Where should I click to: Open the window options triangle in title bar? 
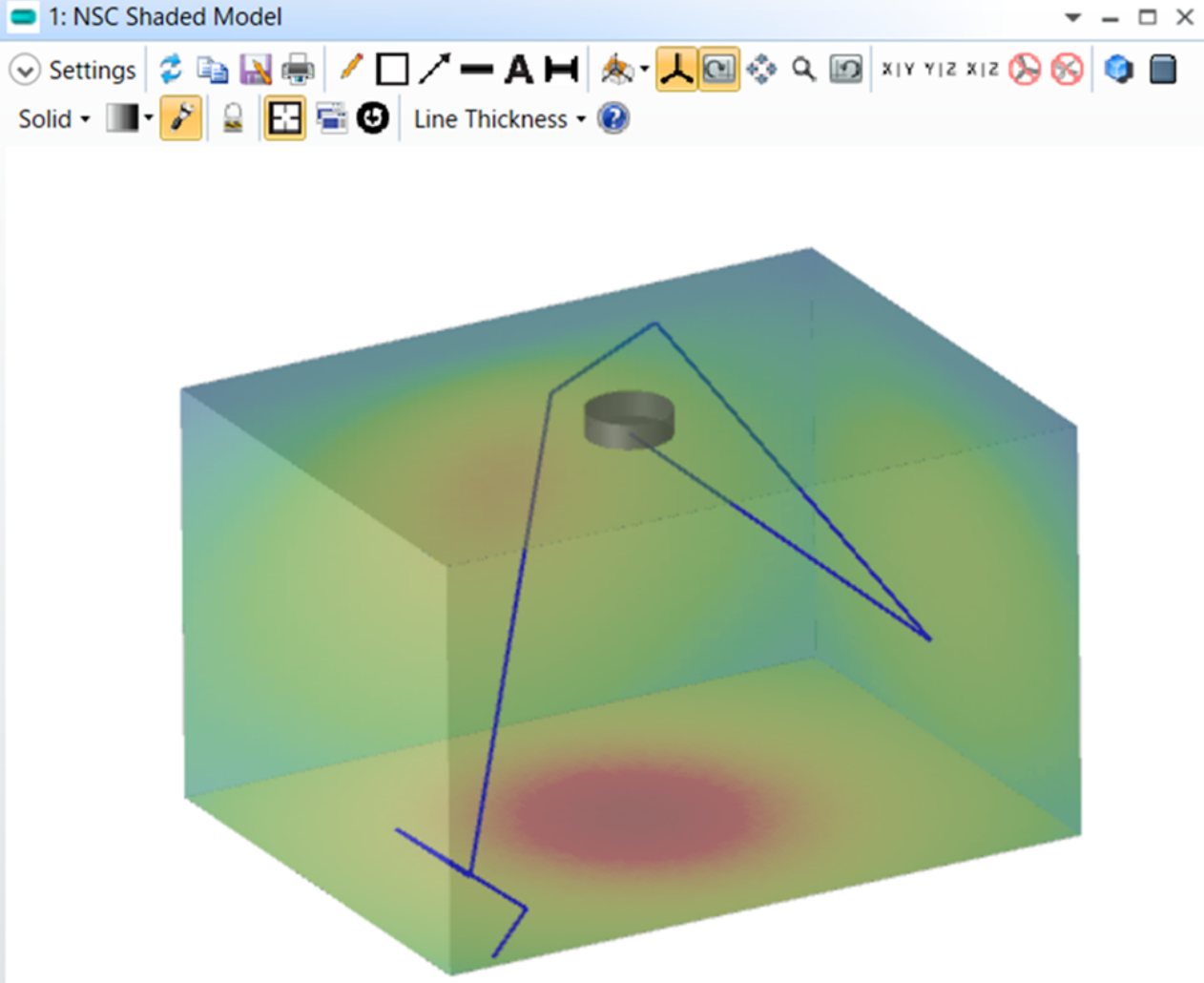click(x=1073, y=17)
